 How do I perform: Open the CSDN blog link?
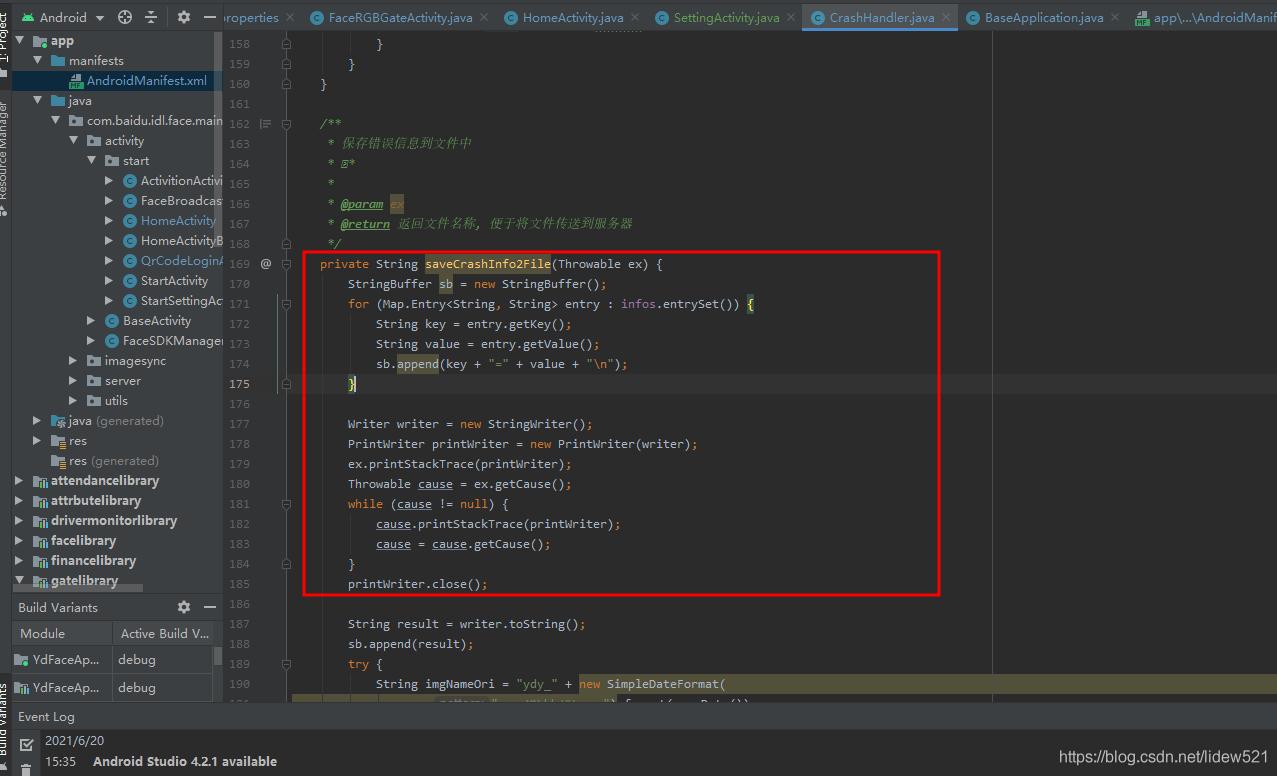1162,757
